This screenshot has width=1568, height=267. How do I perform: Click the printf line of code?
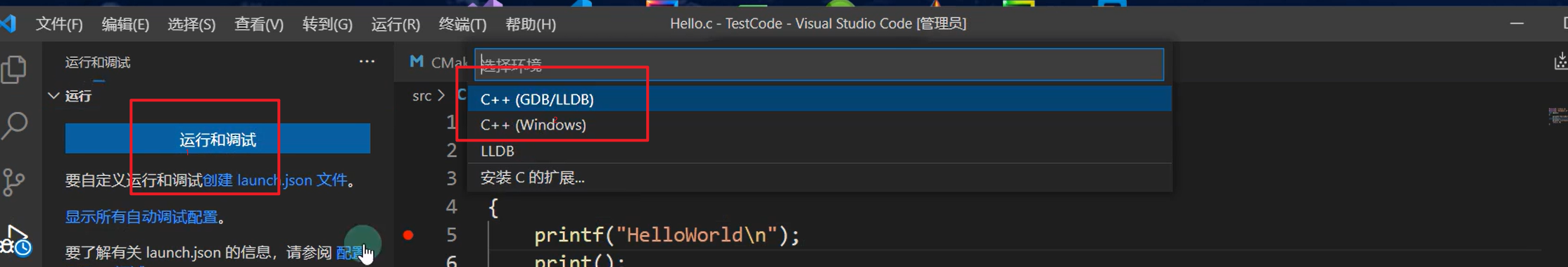click(x=666, y=235)
